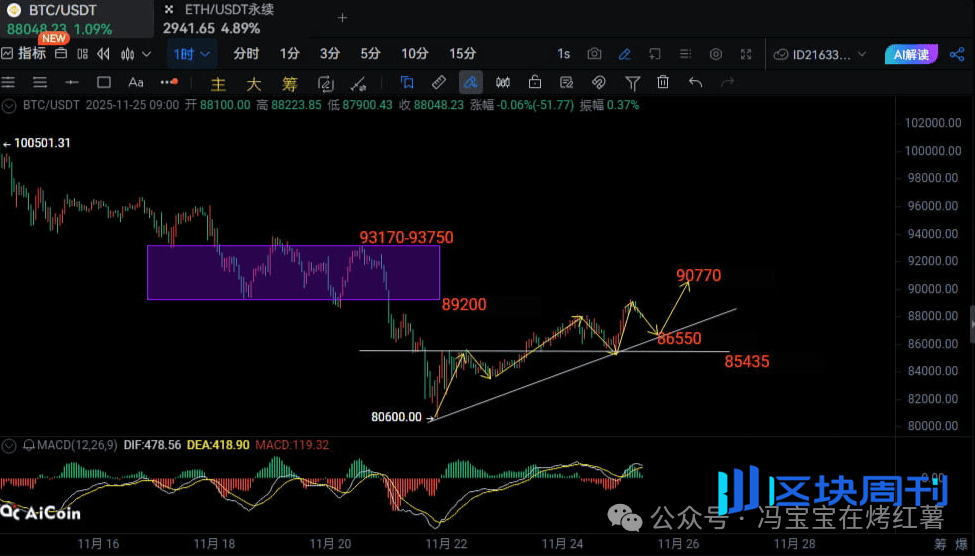Click the 100501.31 high price marker
This screenshot has height=556, width=975.
(x=37, y=143)
